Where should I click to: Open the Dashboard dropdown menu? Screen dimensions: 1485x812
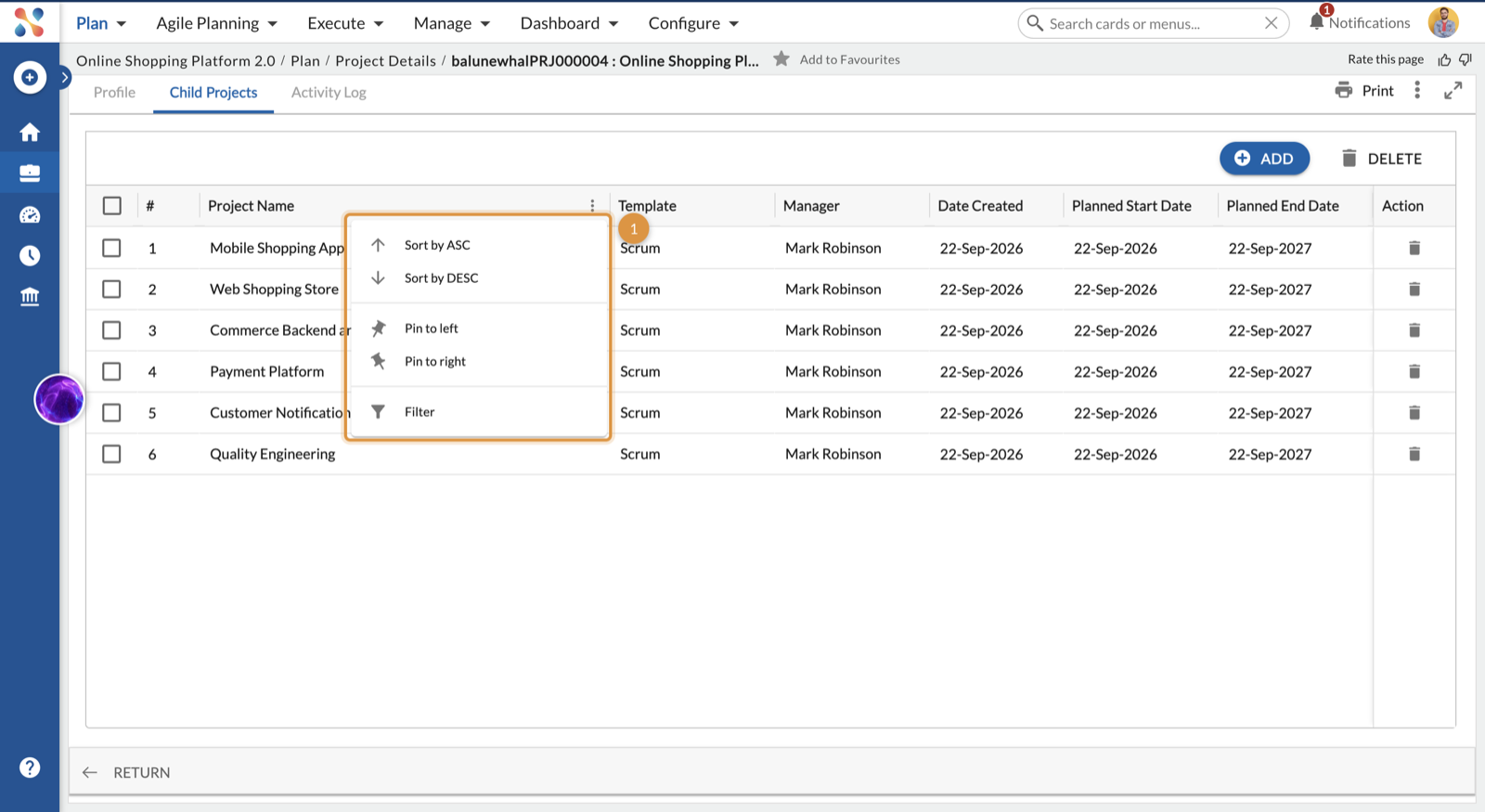click(x=569, y=23)
